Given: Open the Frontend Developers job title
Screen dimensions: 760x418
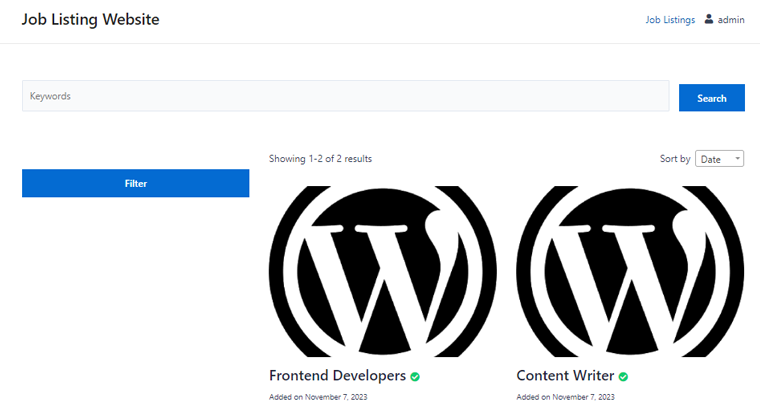Looking at the screenshot, I should click(x=337, y=375).
